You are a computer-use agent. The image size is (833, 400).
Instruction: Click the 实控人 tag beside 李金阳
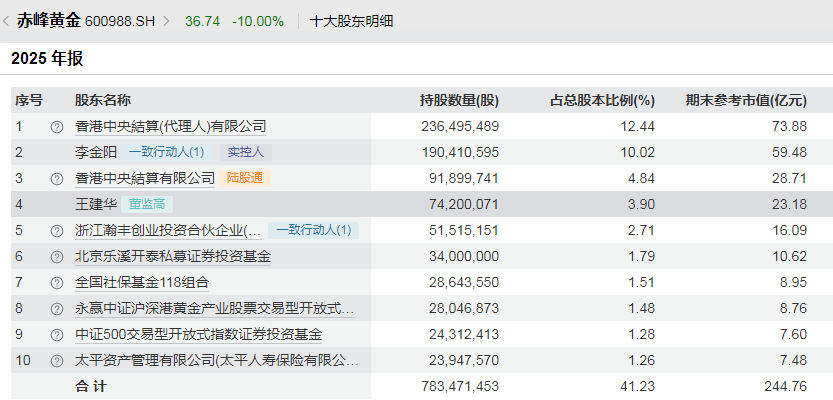(245, 152)
